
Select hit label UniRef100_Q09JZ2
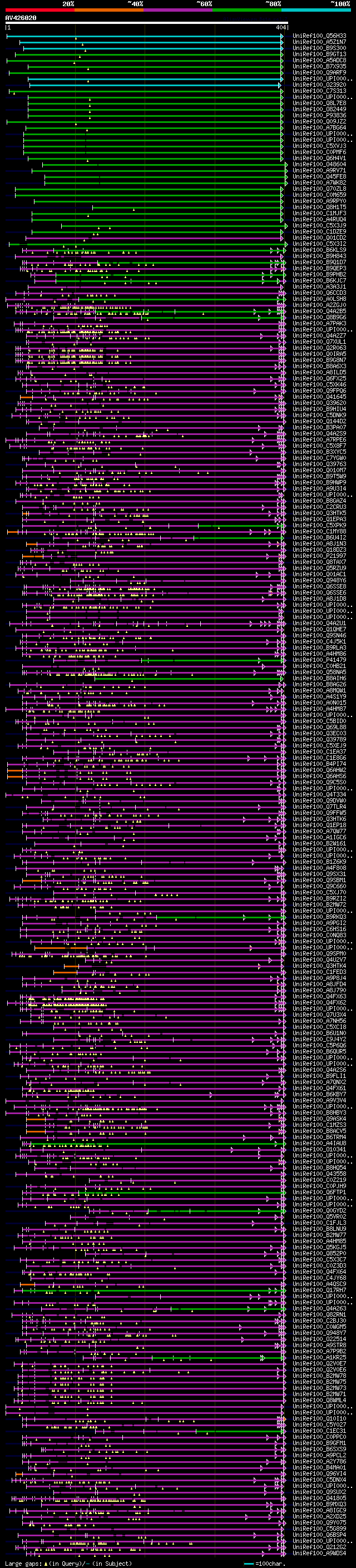click(x=319, y=122)
